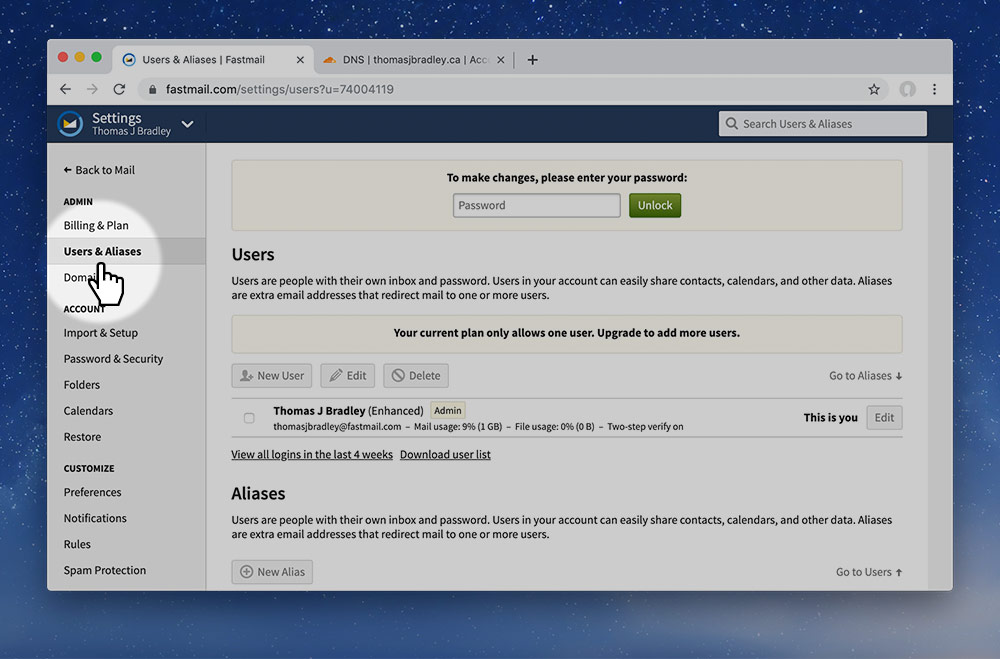This screenshot has width=1000, height=659.
Task: Open View all logins in the last 4 weeks
Action: 311,454
